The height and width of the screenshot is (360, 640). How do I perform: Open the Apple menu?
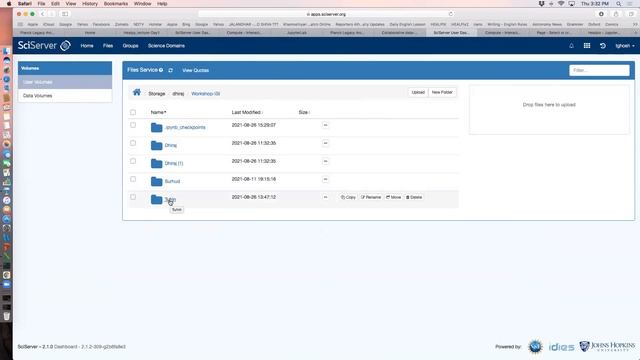(x=9, y=4)
